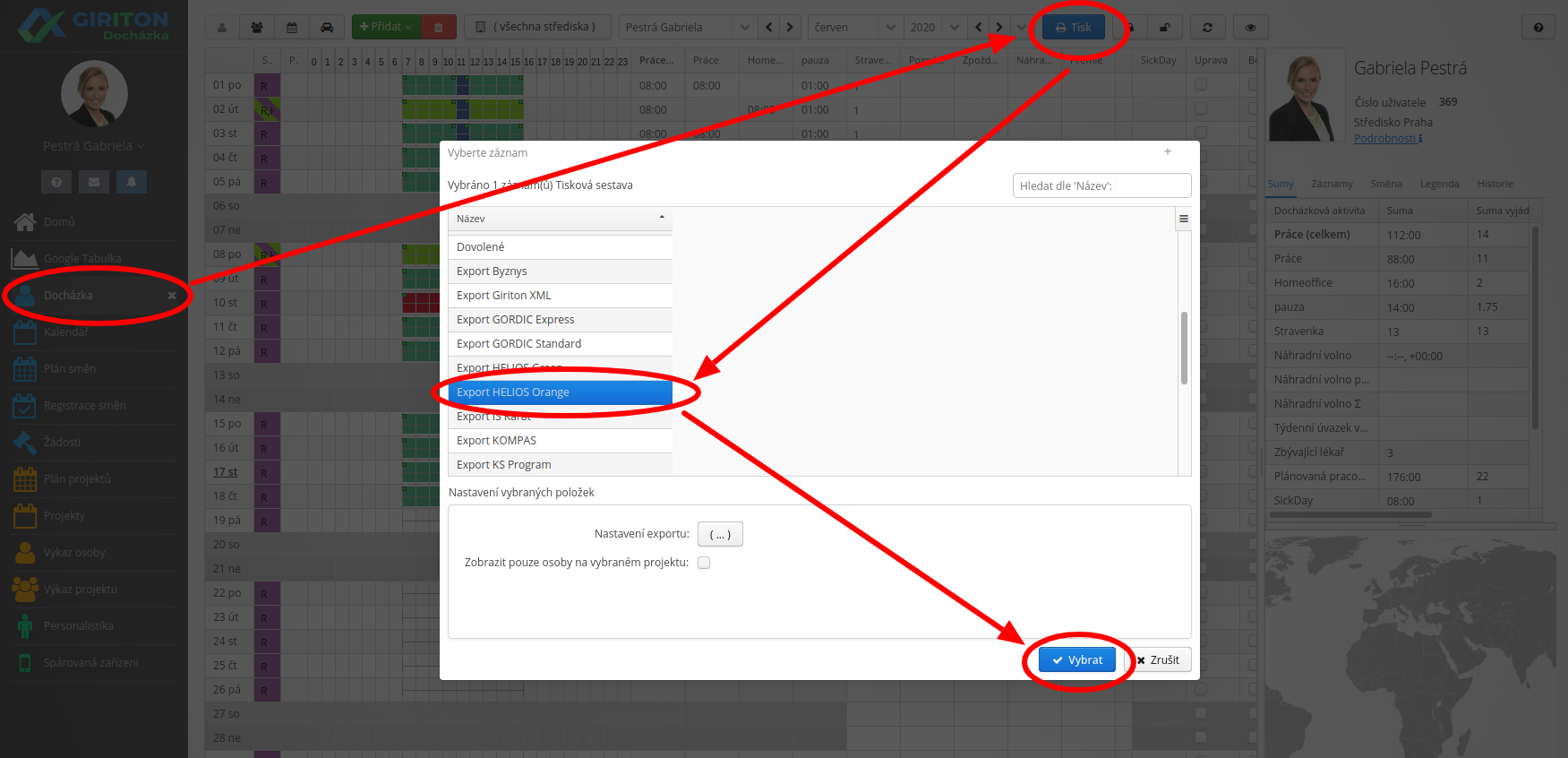Open the calendar icon in top toolbar

pyautogui.click(x=292, y=28)
